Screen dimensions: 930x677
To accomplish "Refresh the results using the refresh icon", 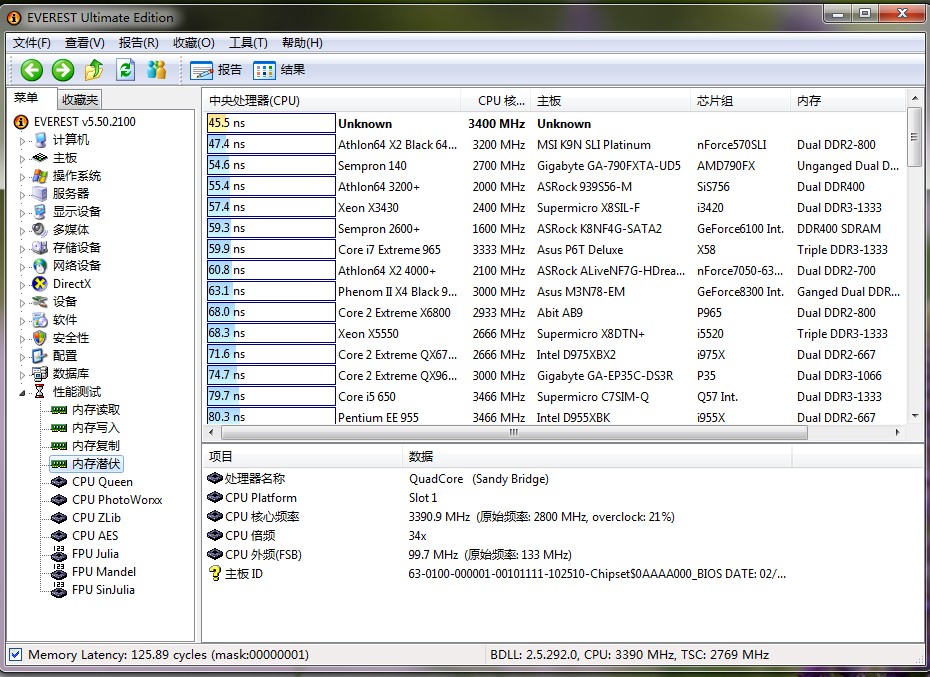I will tap(125, 70).
